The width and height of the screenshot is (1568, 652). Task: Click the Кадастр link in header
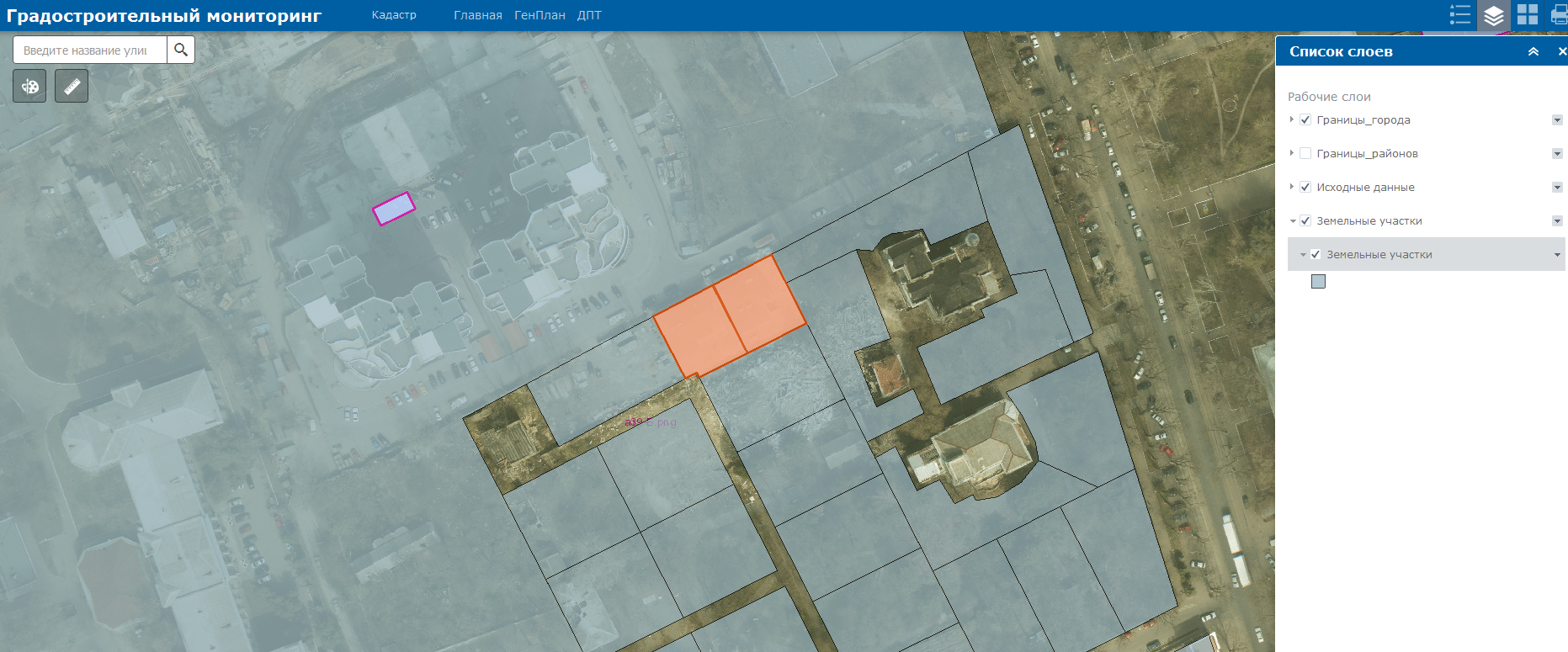pos(394,15)
